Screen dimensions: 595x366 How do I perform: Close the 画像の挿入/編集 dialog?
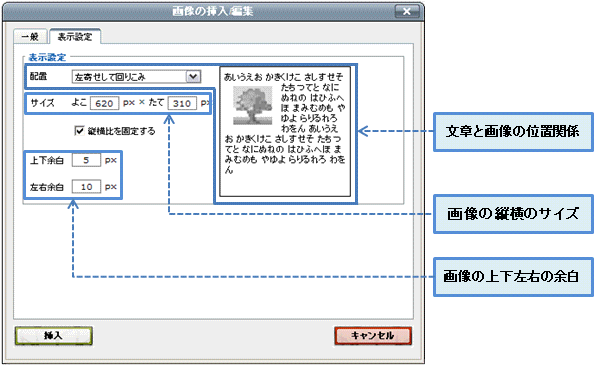pos(407,11)
